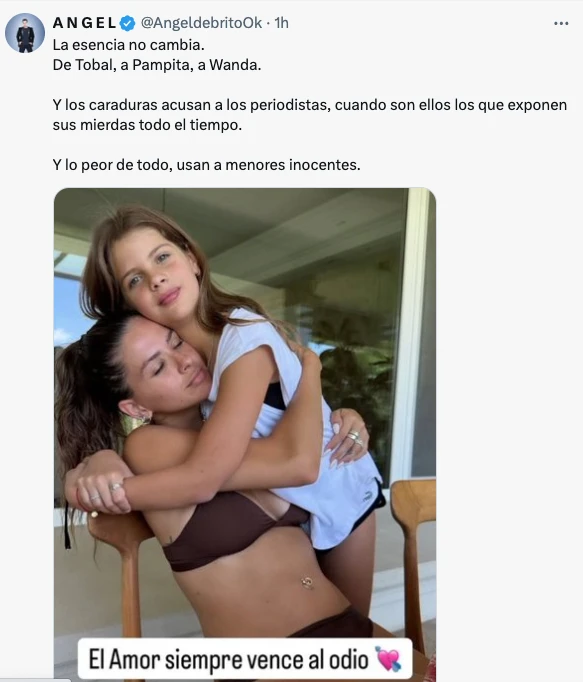The width and height of the screenshot is (583, 682).
Task: Open the three-dot more options menu
Action: (561, 23)
